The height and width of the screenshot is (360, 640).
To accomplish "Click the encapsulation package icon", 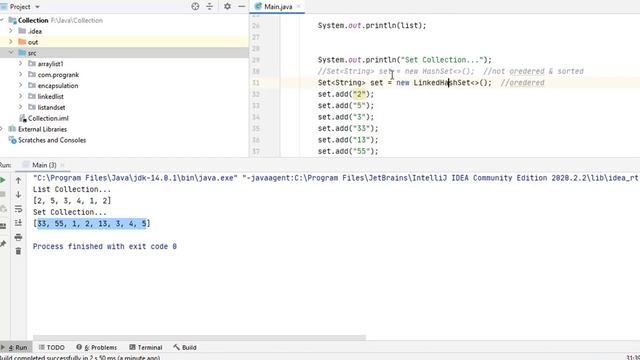I will 32,85.
